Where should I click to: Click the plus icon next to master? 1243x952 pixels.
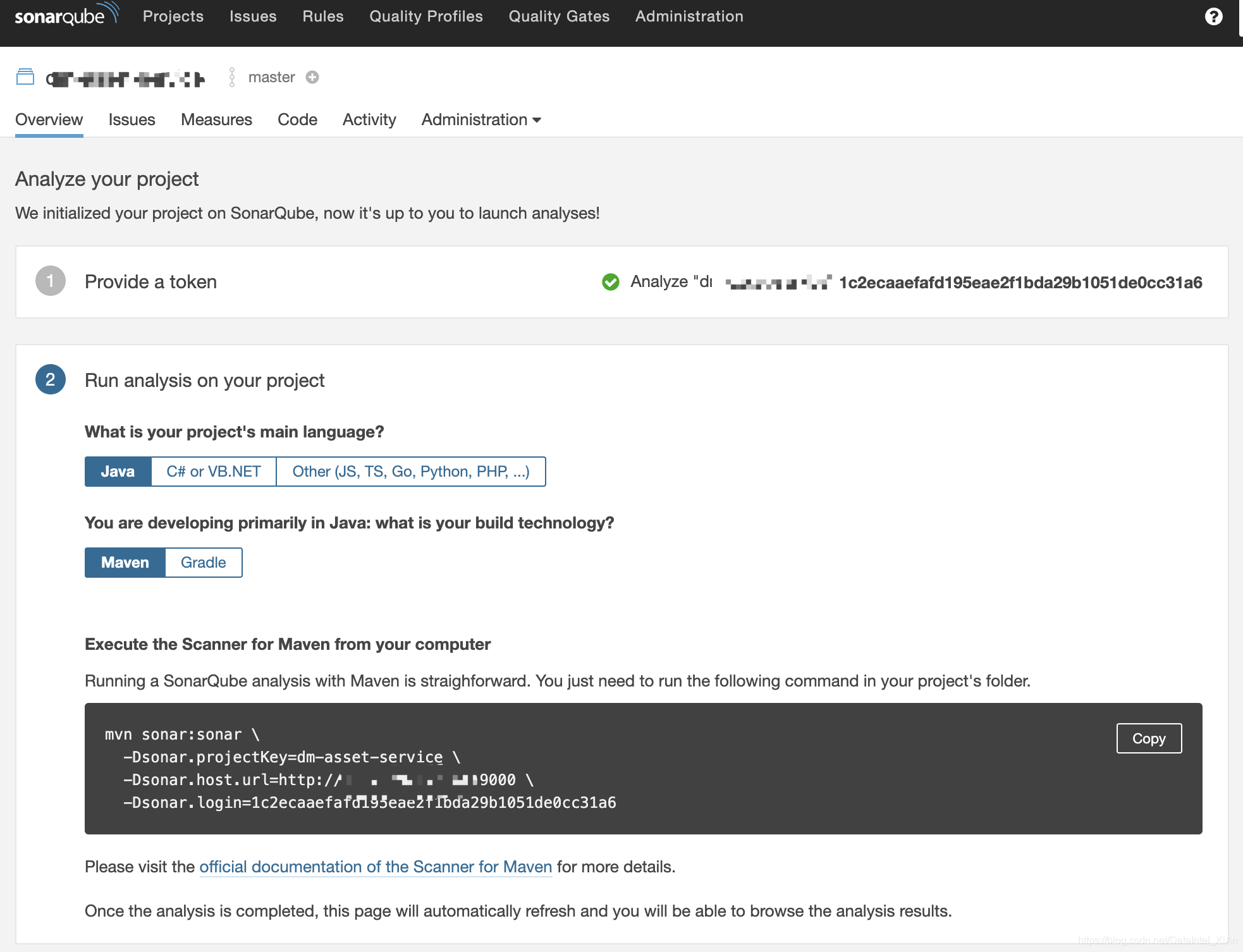[x=312, y=77]
